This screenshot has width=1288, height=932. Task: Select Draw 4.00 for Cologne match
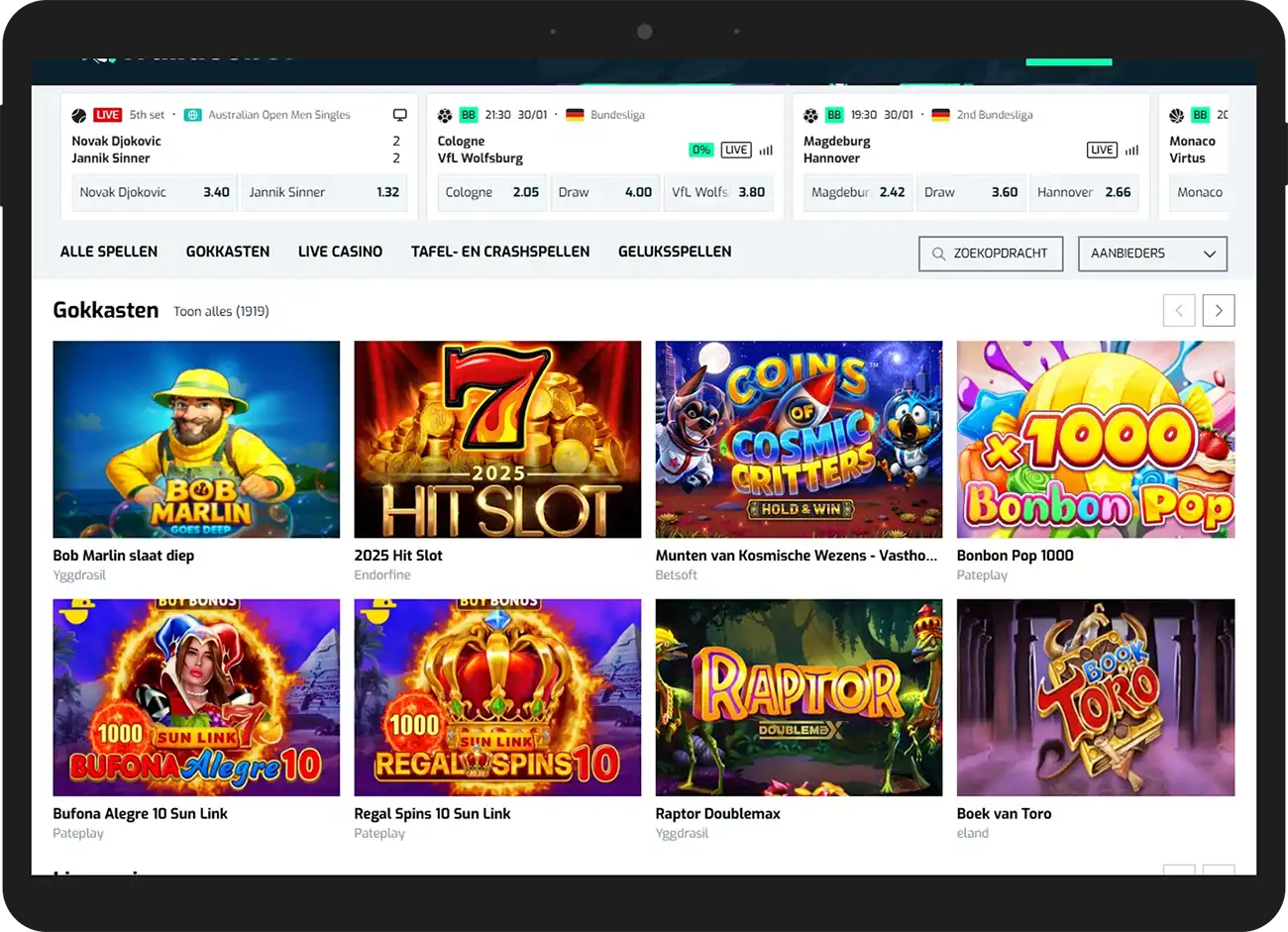[604, 192]
